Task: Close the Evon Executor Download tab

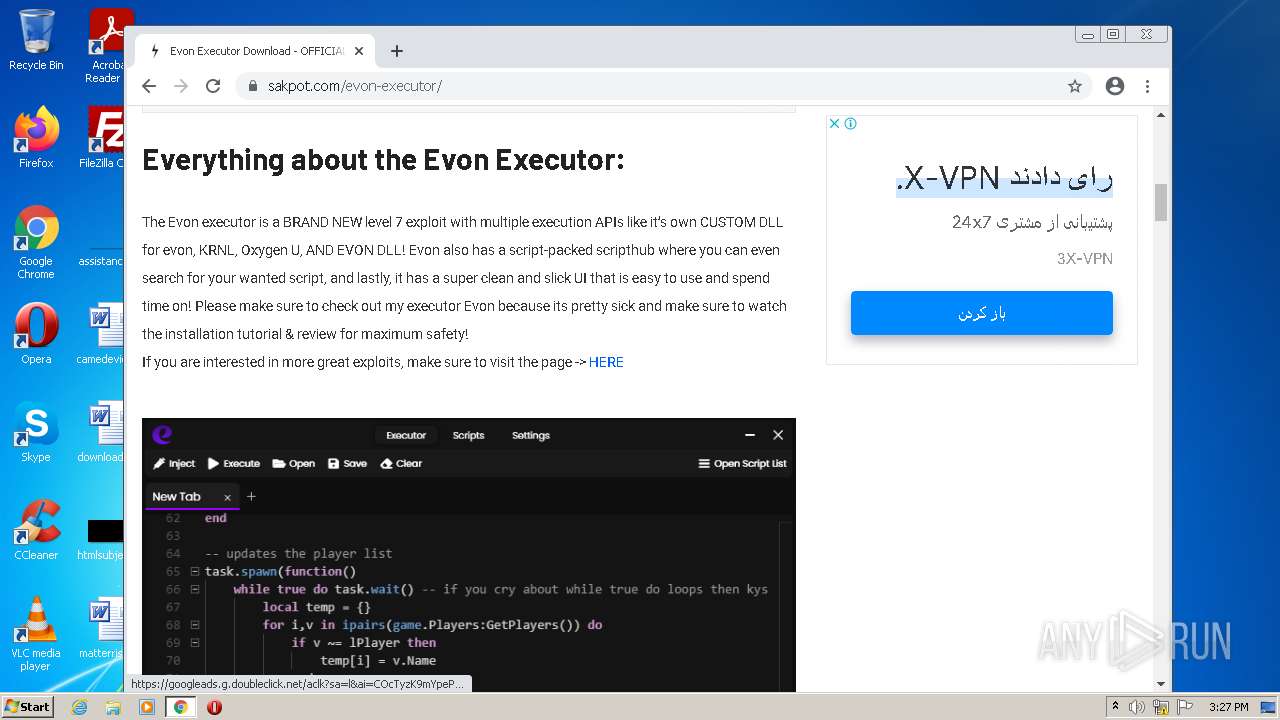Action: [x=359, y=51]
